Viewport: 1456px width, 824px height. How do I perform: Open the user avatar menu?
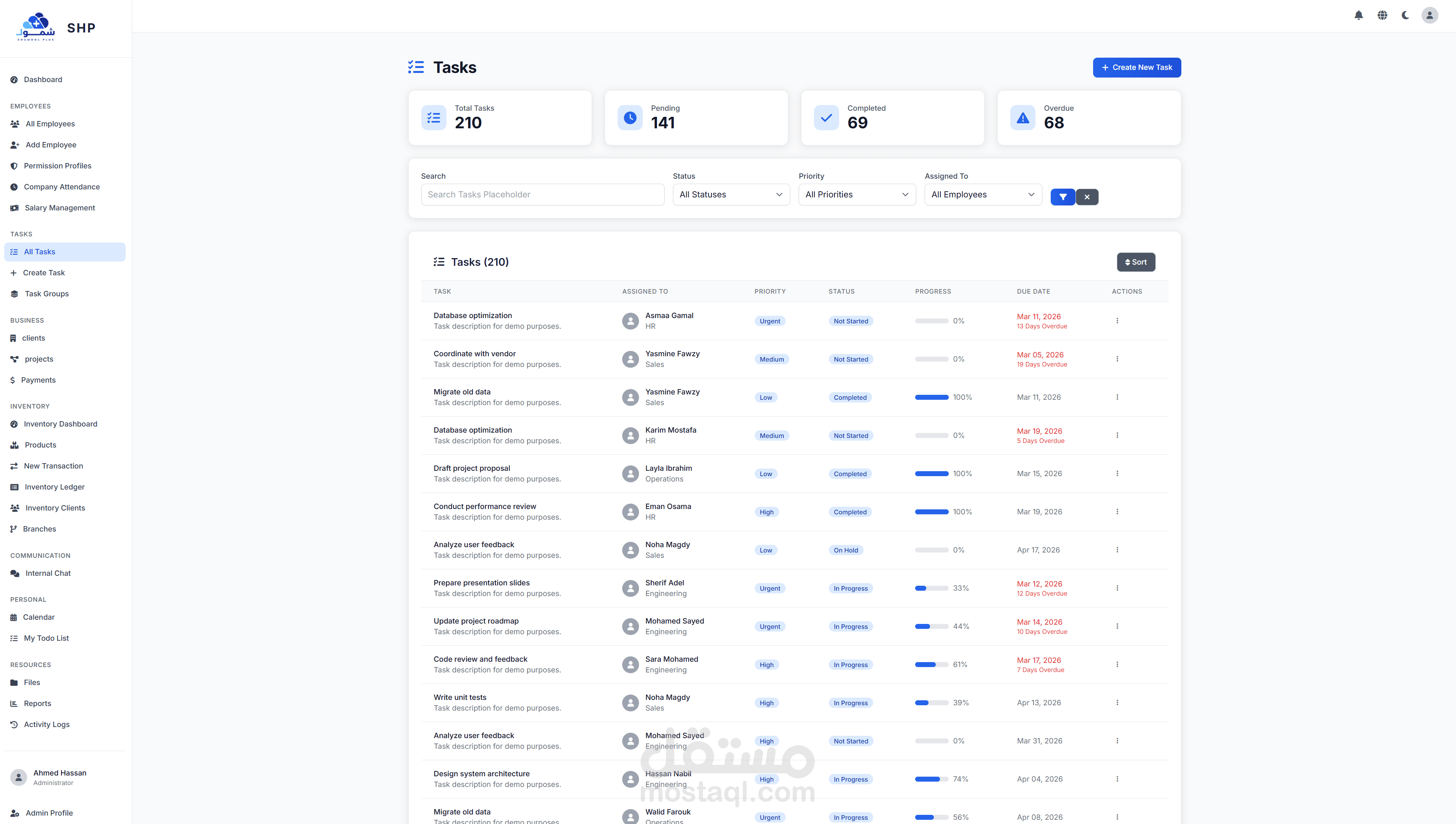click(1429, 15)
